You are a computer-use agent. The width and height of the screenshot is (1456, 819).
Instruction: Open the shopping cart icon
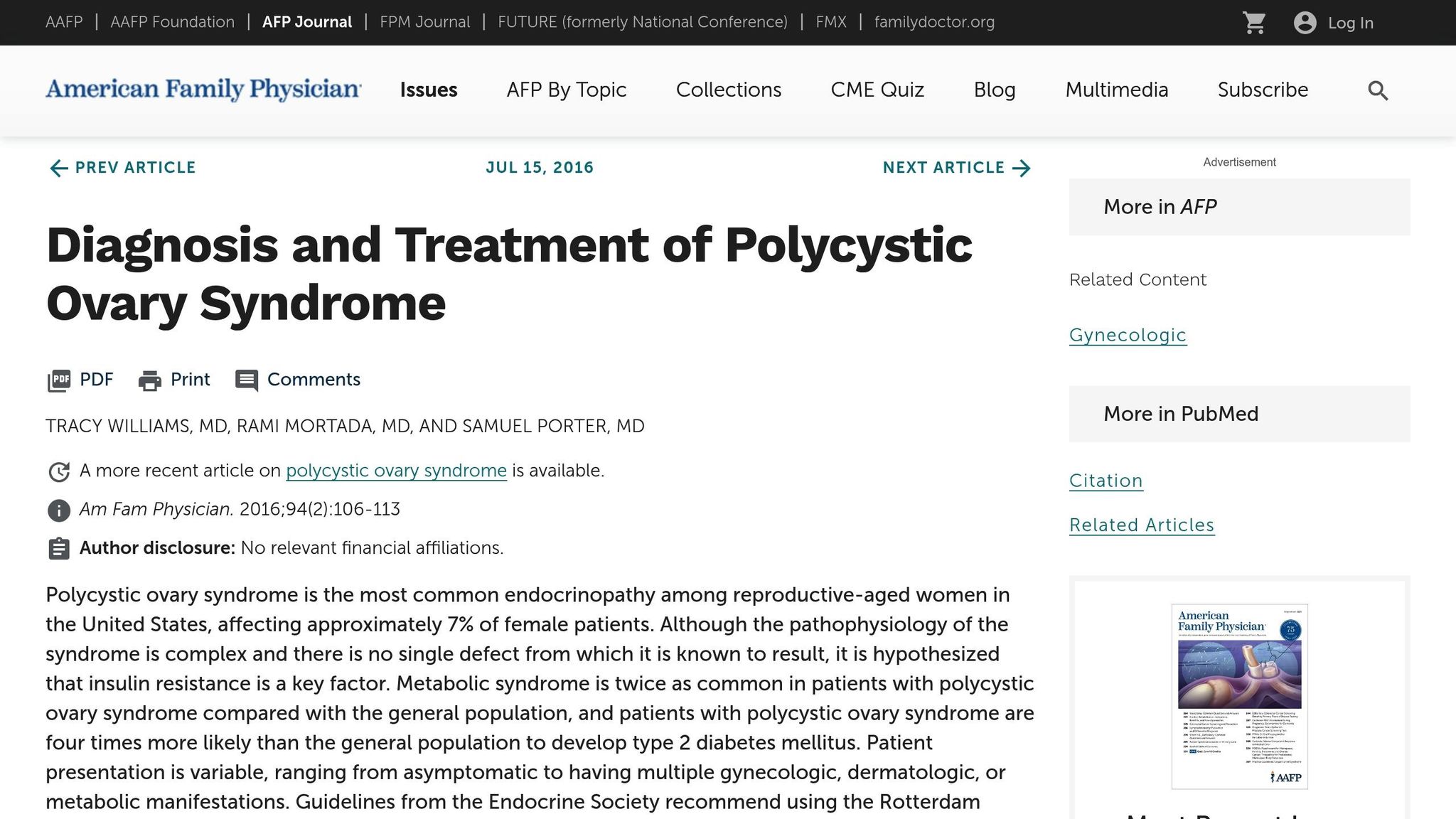[1254, 23]
